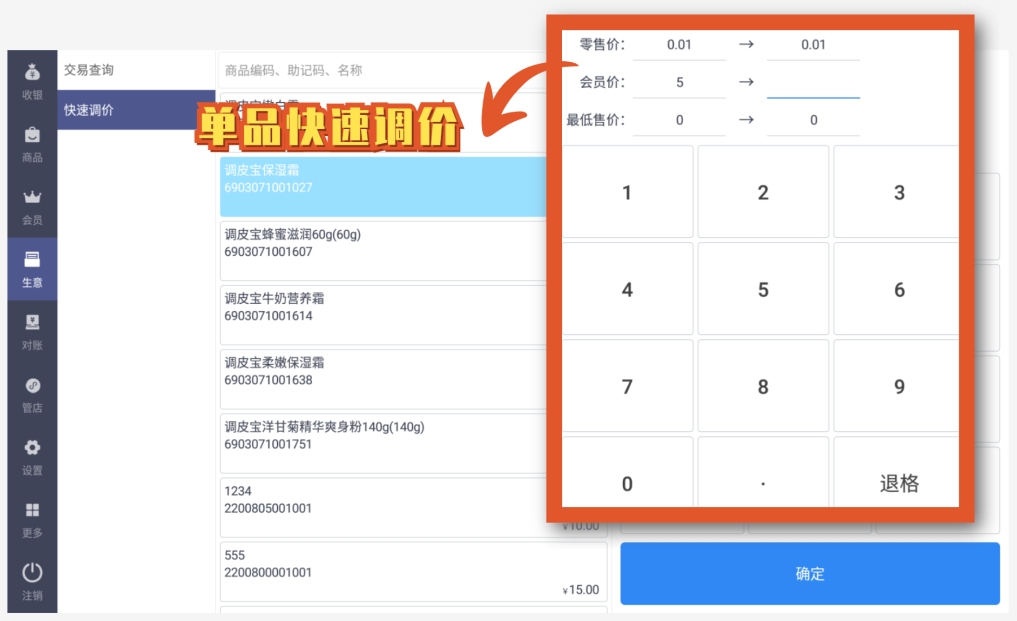Click the new 最低售价 value field

[x=813, y=120]
